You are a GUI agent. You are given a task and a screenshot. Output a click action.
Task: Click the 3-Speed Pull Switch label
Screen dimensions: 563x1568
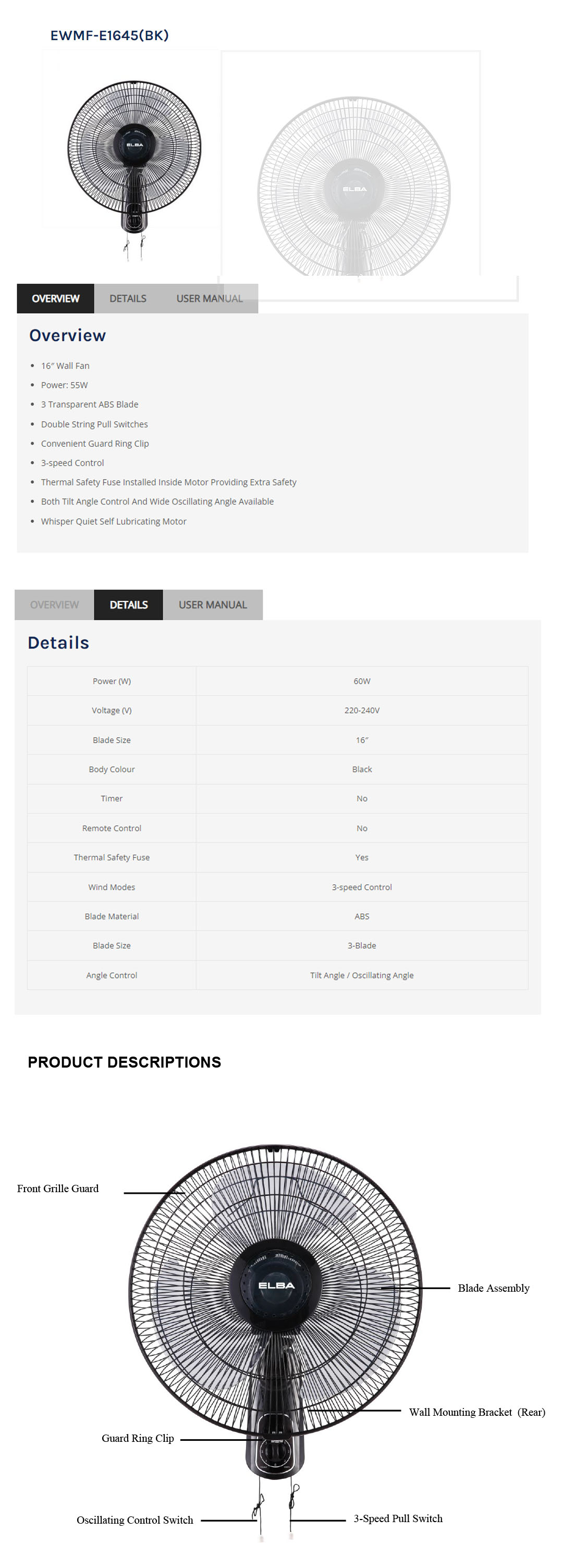click(398, 1518)
